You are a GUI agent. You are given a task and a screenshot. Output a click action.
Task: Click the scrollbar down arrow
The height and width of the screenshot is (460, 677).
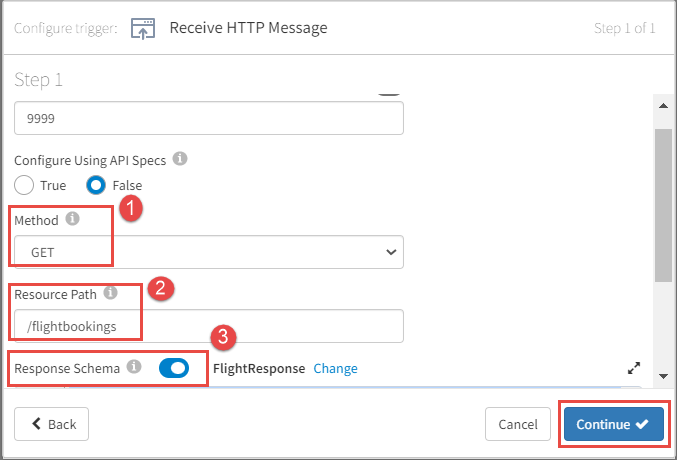pos(661,375)
